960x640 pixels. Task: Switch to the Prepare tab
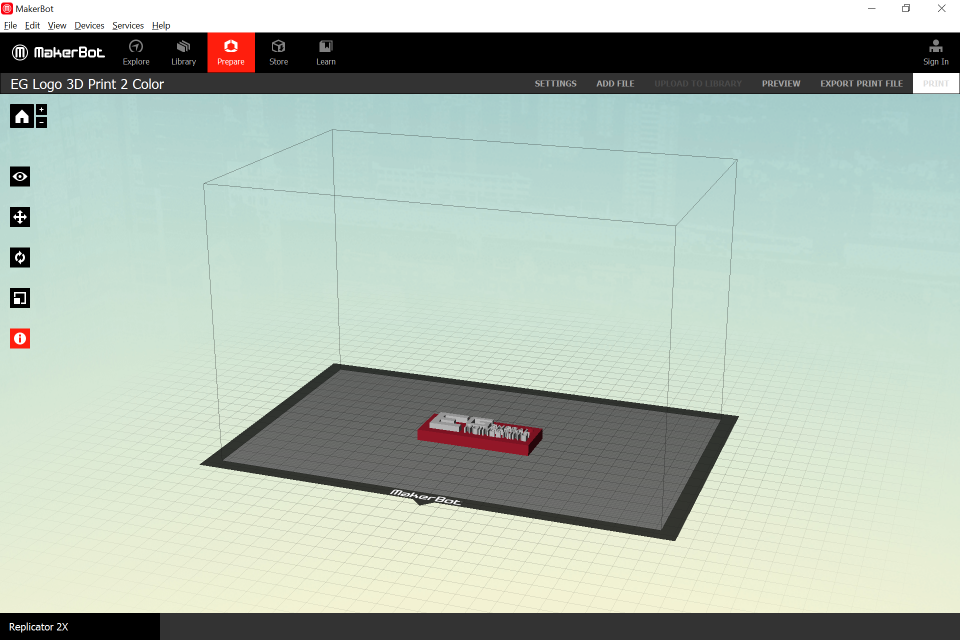click(231, 53)
